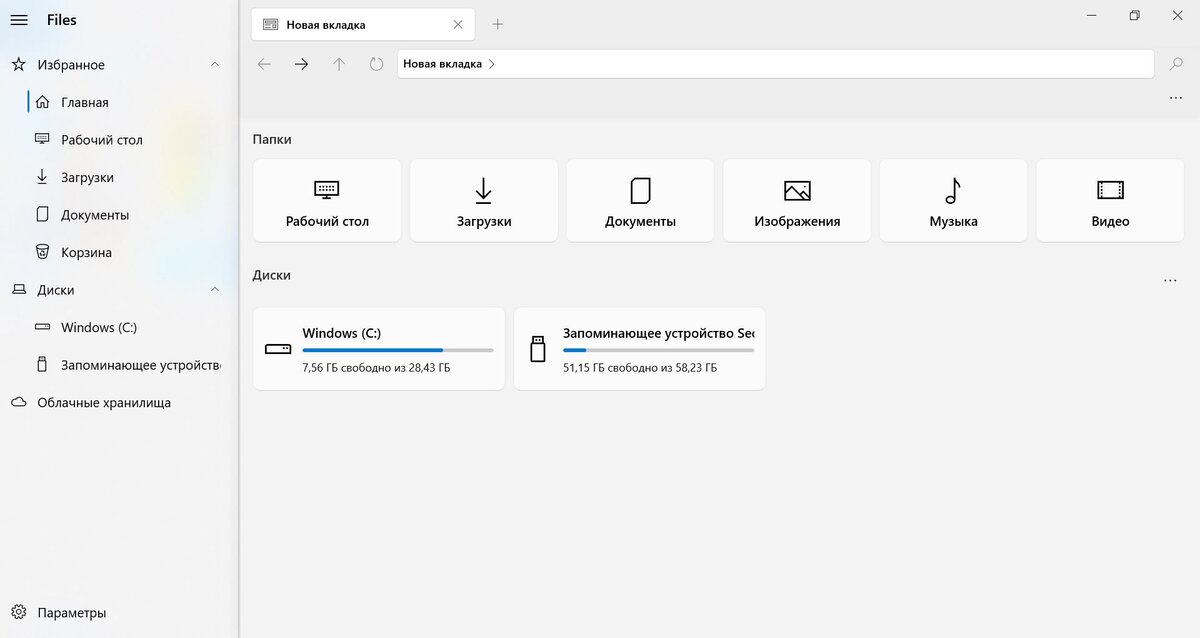The width and height of the screenshot is (1200, 638).
Task: Open Главная in the sidebar
Action: pos(85,102)
